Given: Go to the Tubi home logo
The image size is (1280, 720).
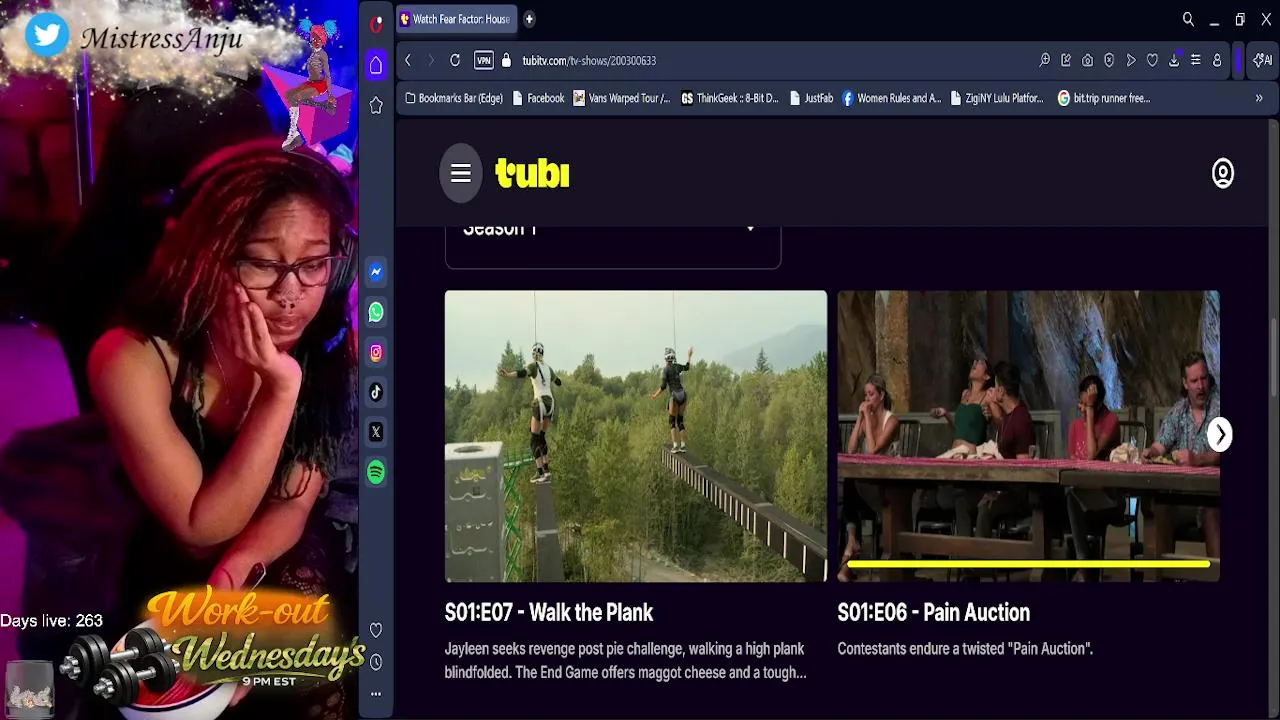Looking at the screenshot, I should [532, 173].
